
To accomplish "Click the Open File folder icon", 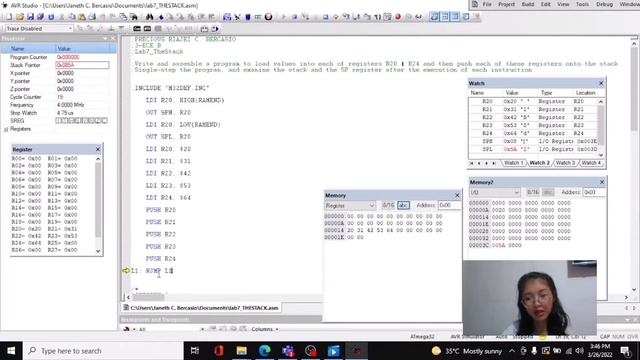I will [x=20, y=17].
